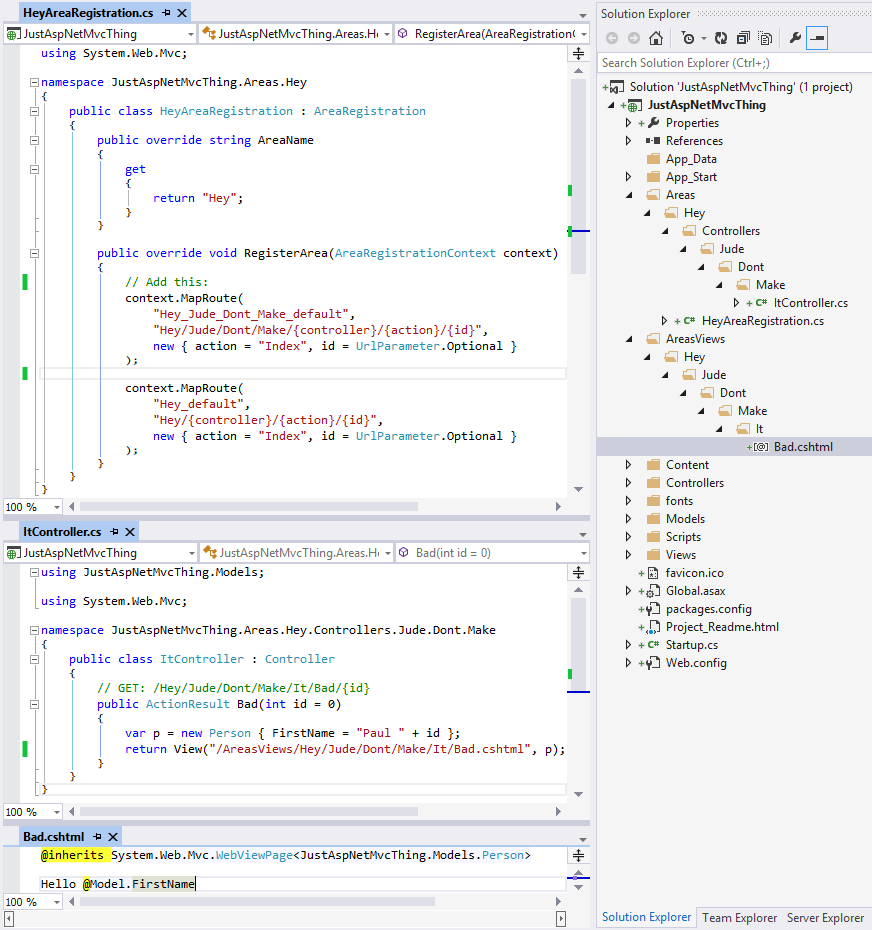Select the Bad.cshtml editor tab

coord(53,837)
